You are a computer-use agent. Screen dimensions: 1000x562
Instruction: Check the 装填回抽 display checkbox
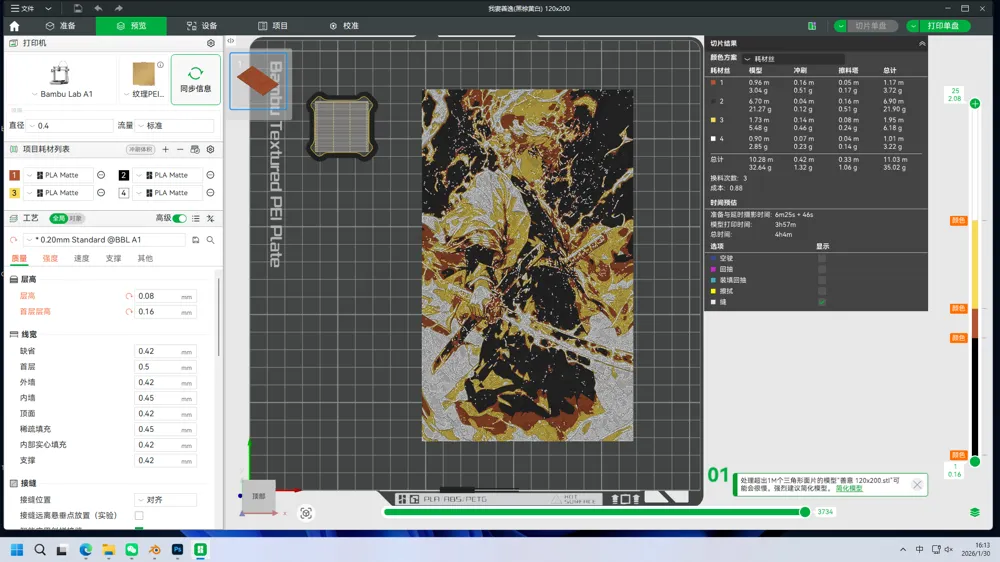point(822,280)
